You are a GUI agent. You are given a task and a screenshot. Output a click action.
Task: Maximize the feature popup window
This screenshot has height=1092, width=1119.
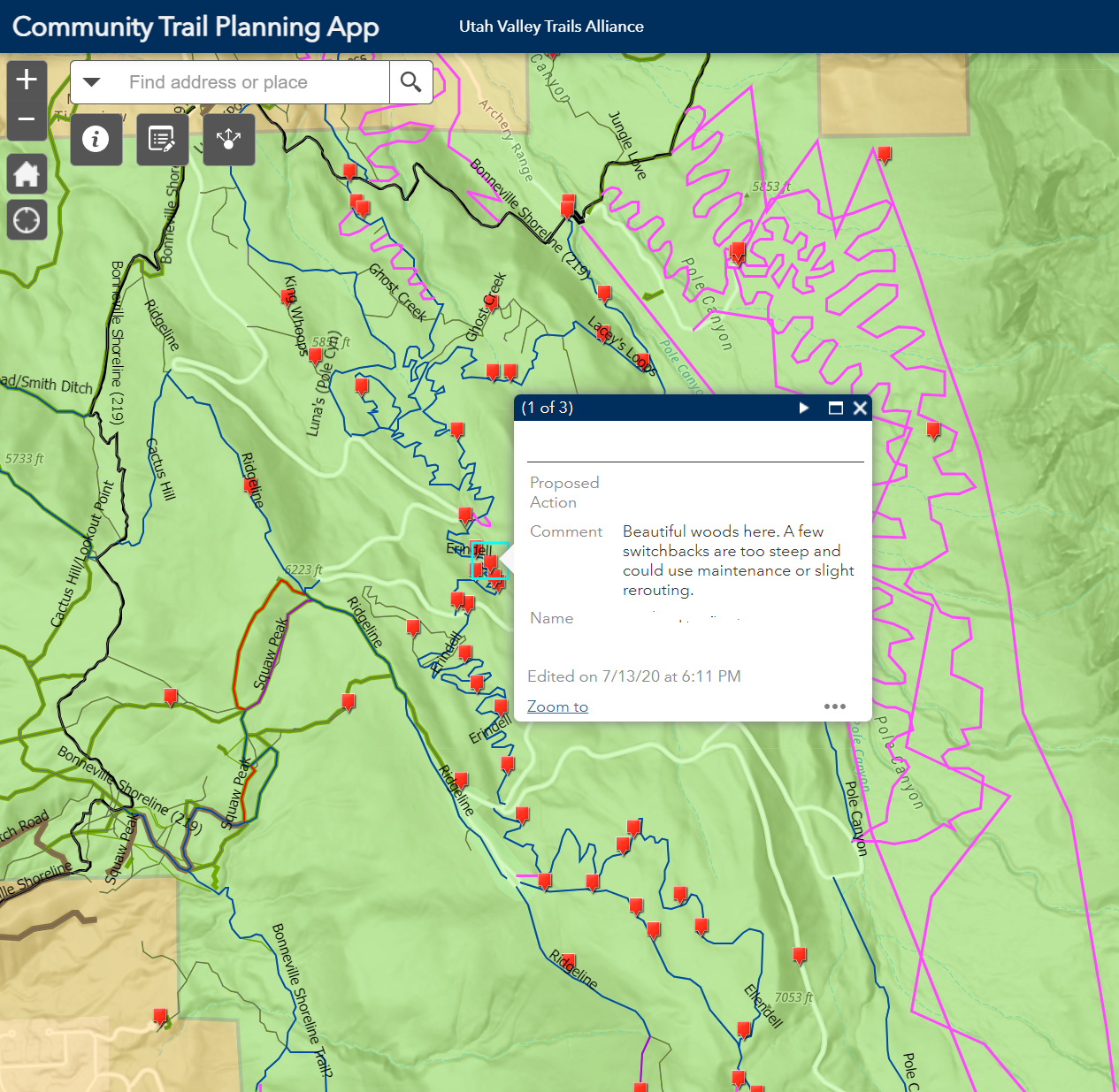[835, 408]
